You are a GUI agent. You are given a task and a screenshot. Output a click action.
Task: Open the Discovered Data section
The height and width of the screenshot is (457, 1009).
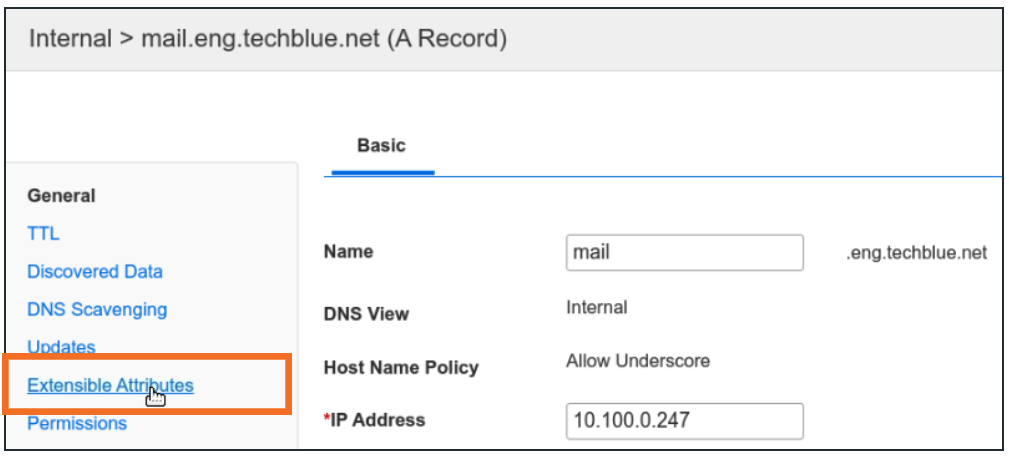coord(95,272)
